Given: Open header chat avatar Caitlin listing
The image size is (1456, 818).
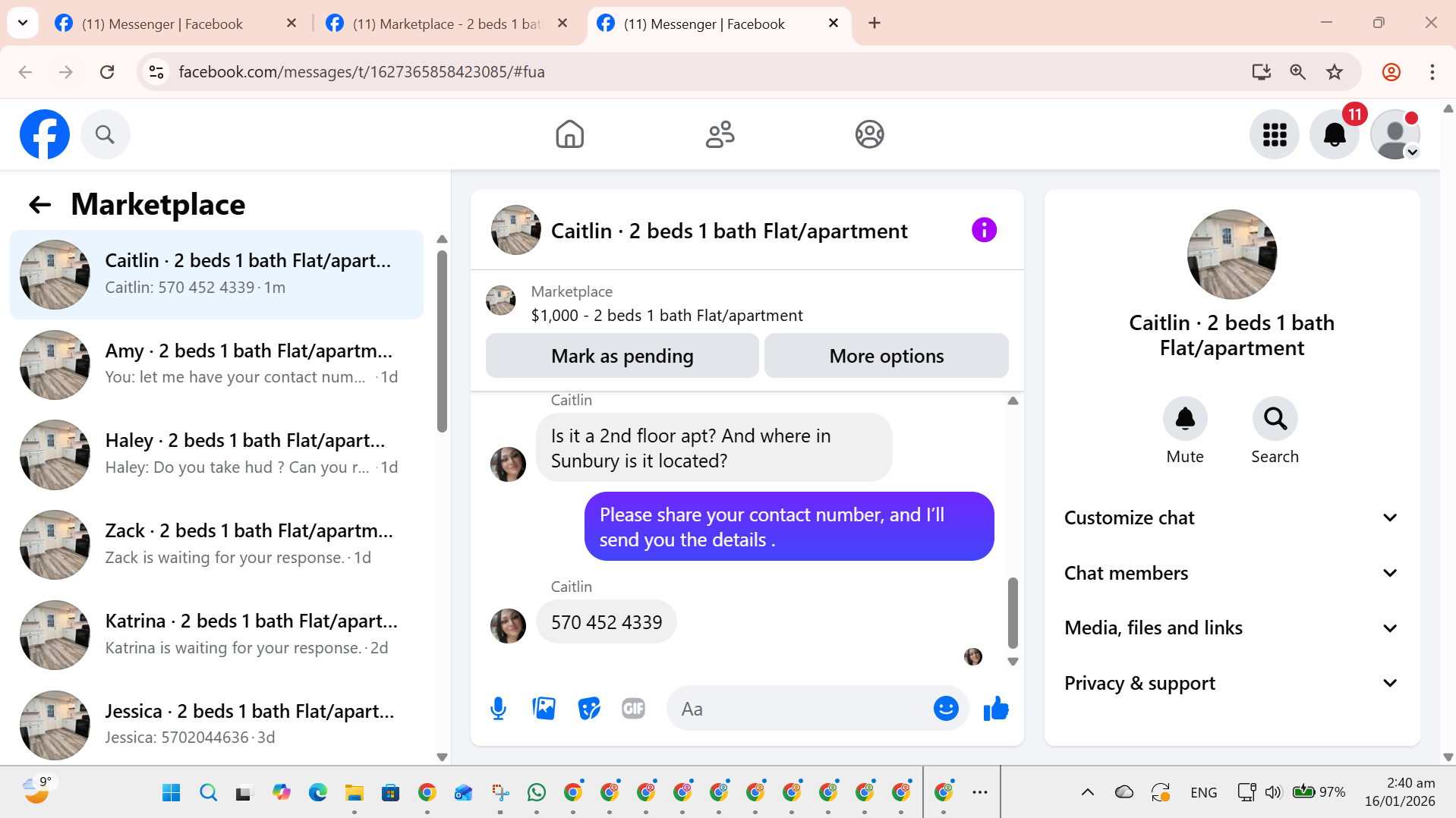Looking at the screenshot, I should tap(515, 230).
